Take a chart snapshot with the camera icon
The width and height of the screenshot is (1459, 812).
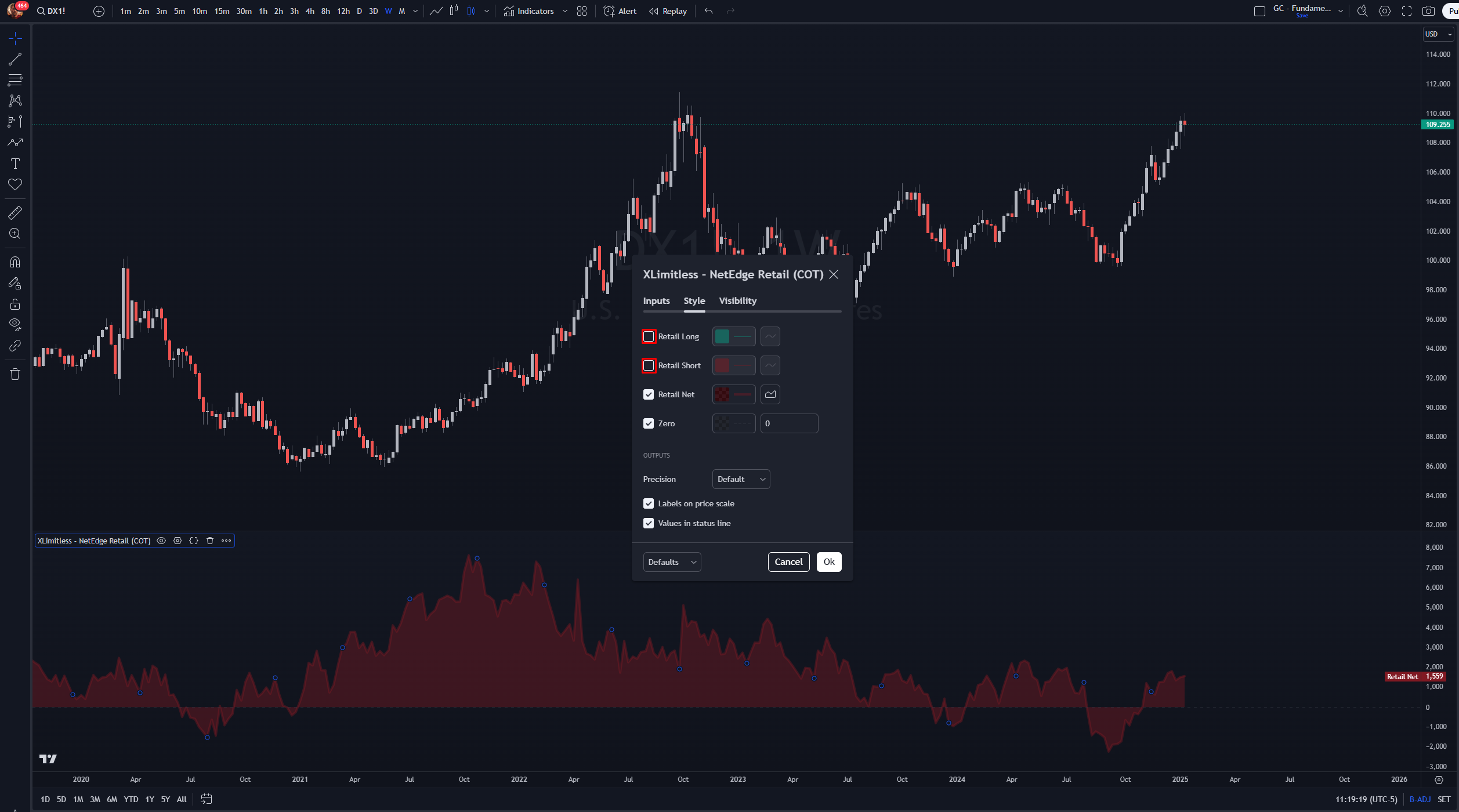click(x=1428, y=11)
